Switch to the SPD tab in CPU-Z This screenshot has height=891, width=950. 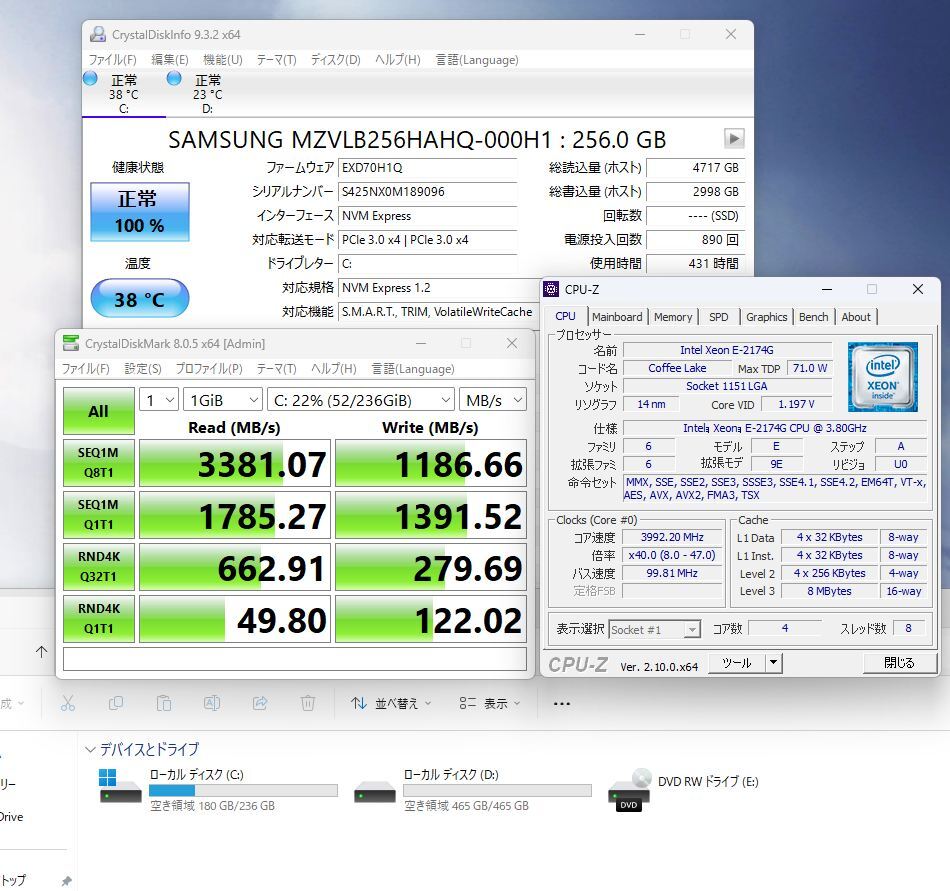(719, 317)
